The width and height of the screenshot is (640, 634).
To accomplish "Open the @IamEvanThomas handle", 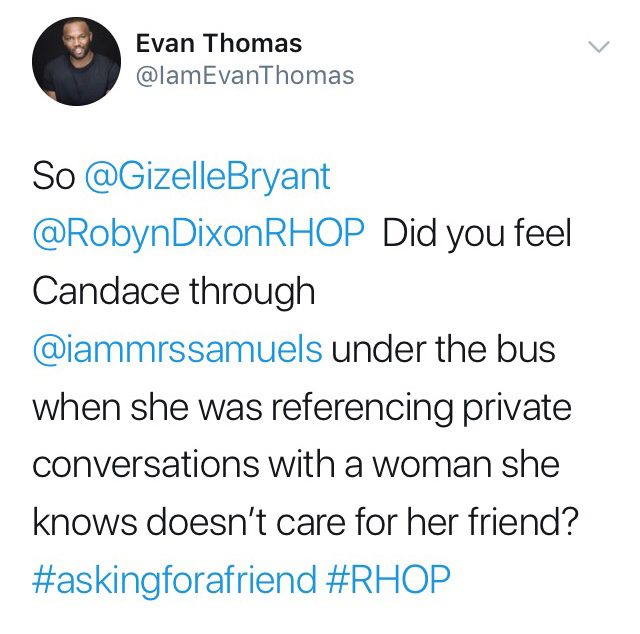I will 245,76.
